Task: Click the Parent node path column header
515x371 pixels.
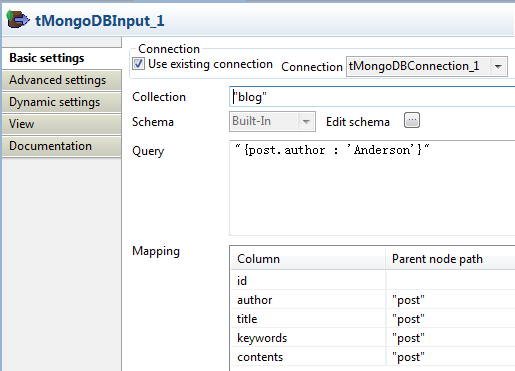Action: (451, 259)
